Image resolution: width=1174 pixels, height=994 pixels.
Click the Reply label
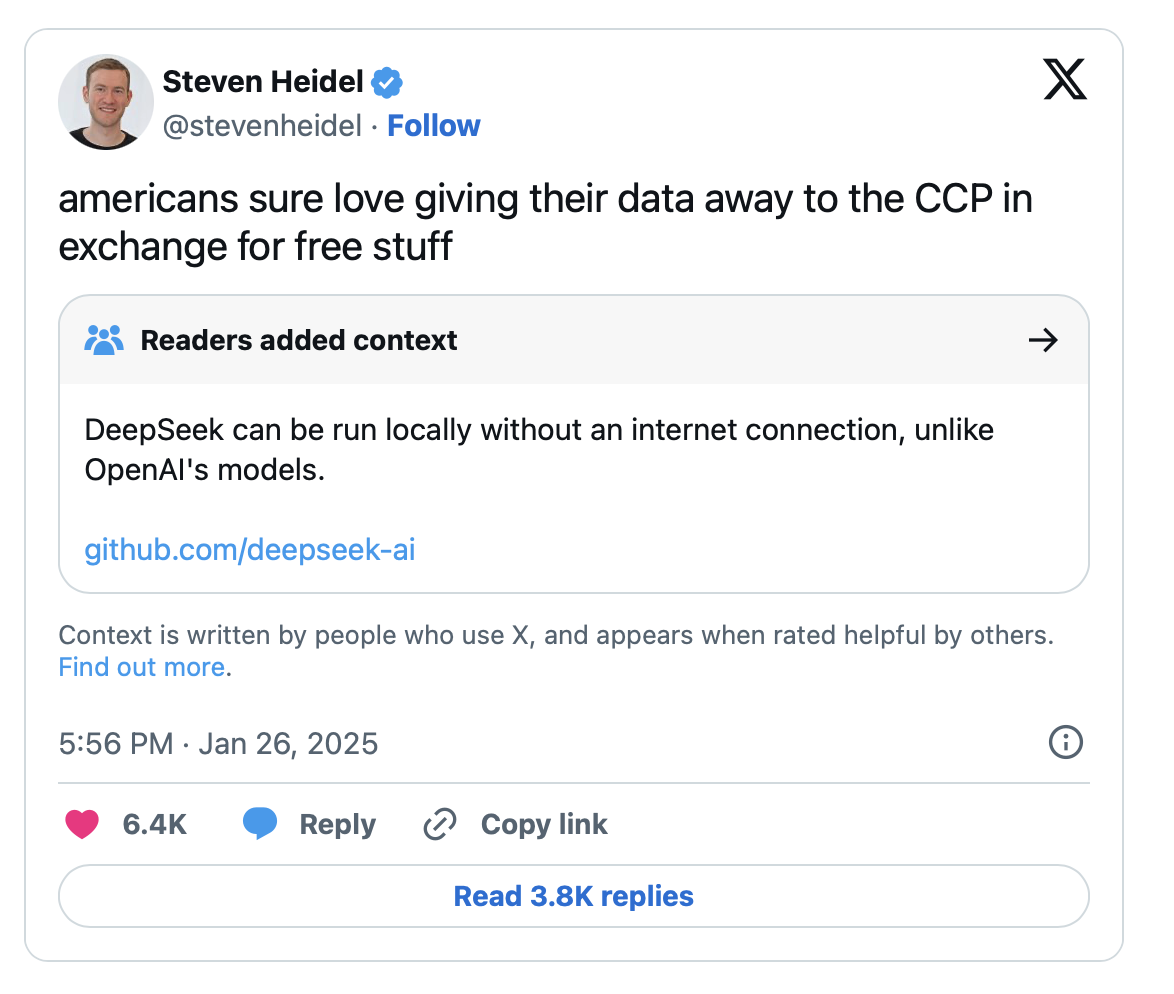(337, 824)
